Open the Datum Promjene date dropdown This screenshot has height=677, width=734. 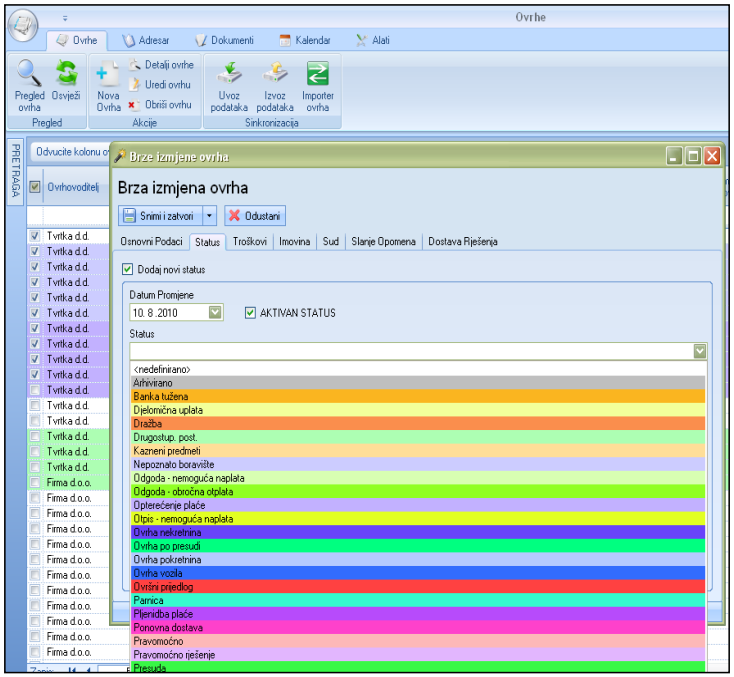(x=216, y=313)
